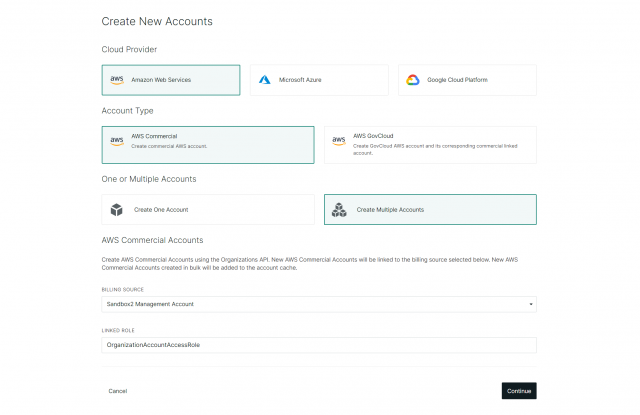The width and height of the screenshot is (640, 415).
Task: Click the single cube Create One Account icon
Action: click(117, 210)
